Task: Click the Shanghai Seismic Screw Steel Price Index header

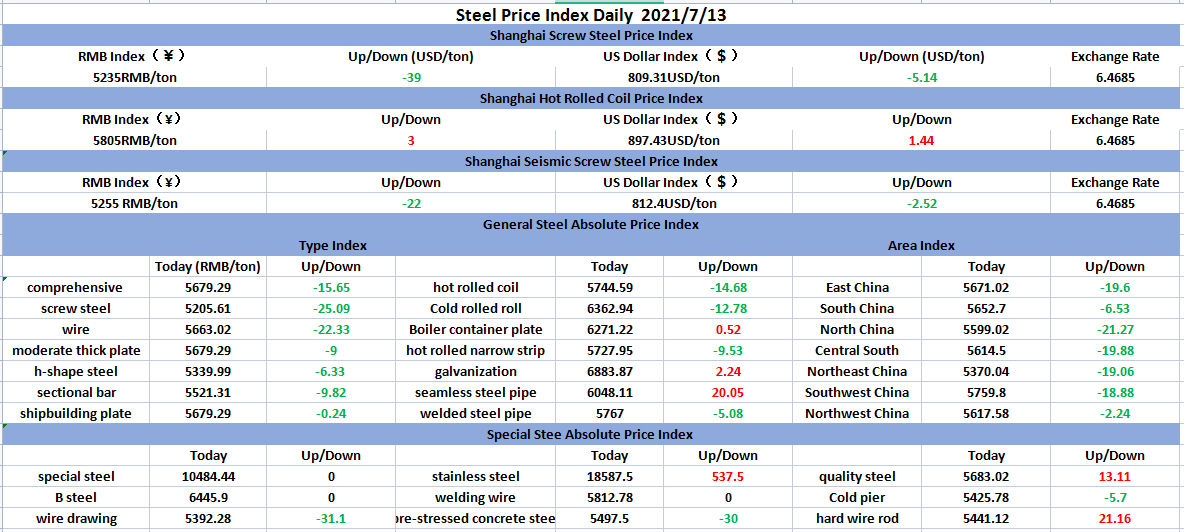Action: click(591, 162)
